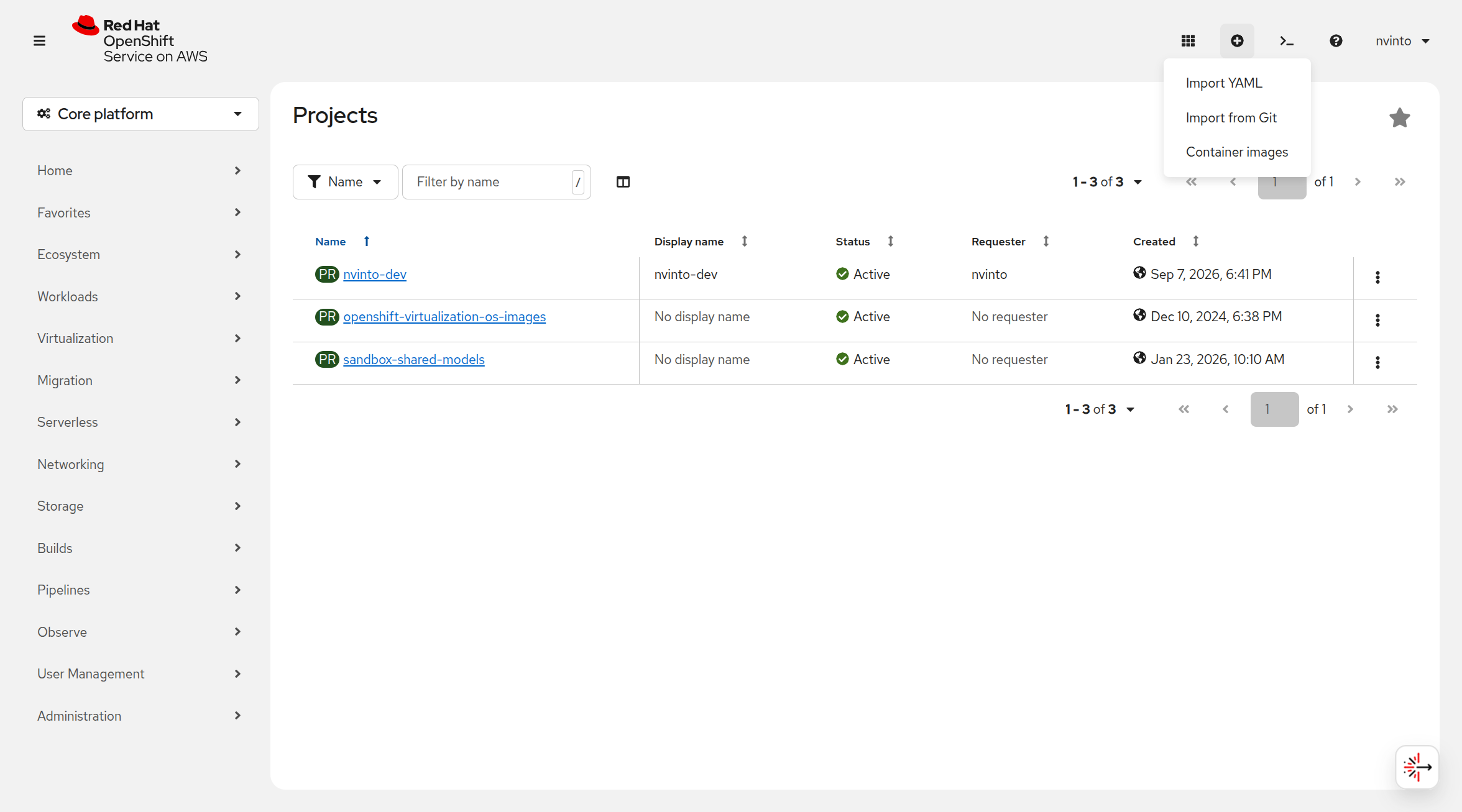Image resolution: width=1462 pixels, height=812 pixels.
Task: Open kebab menu for nvinto-dev
Action: pos(1377,277)
